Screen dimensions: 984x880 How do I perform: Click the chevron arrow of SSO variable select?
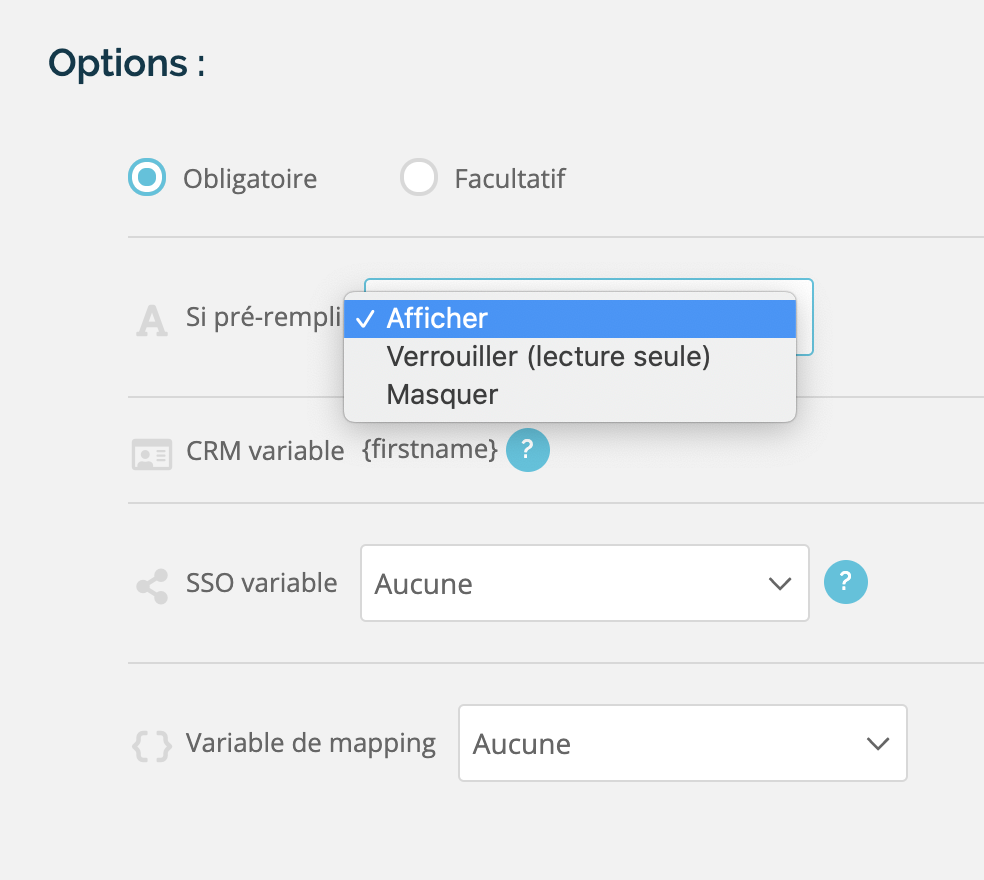click(779, 584)
